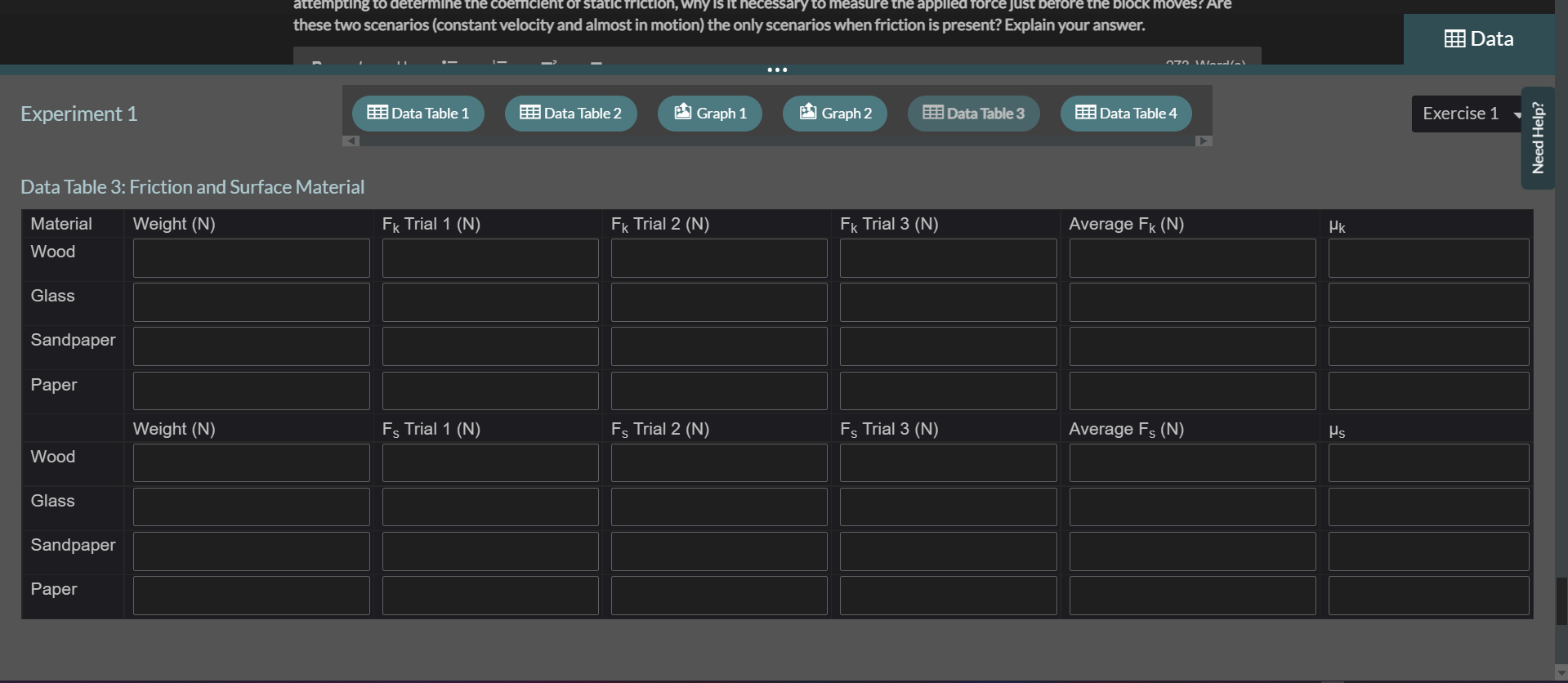Click Sandpaper Fs Trial 1 input
The height and width of the screenshot is (683, 1568).
click(x=490, y=551)
